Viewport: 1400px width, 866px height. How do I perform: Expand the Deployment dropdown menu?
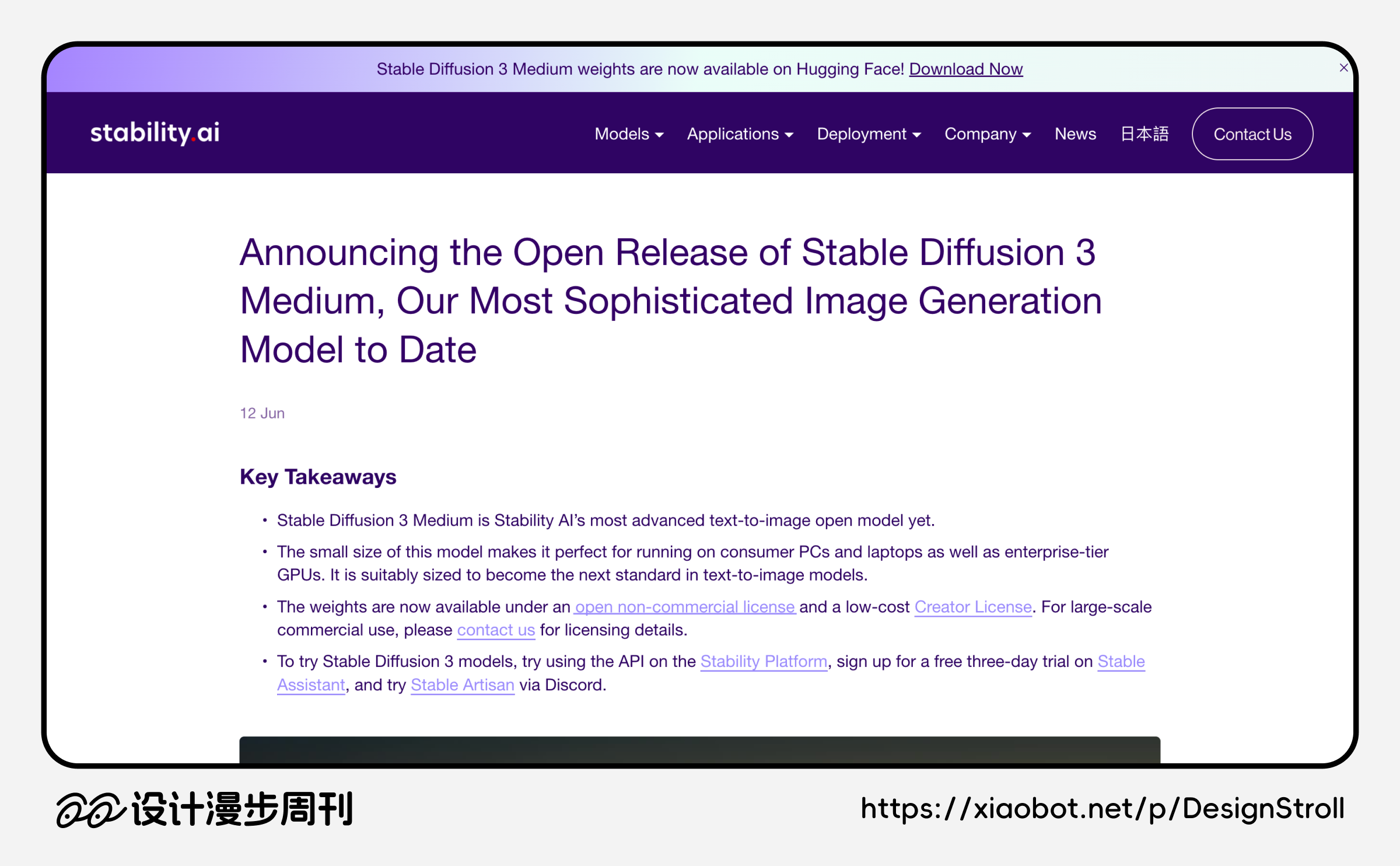tap(869, 134)
